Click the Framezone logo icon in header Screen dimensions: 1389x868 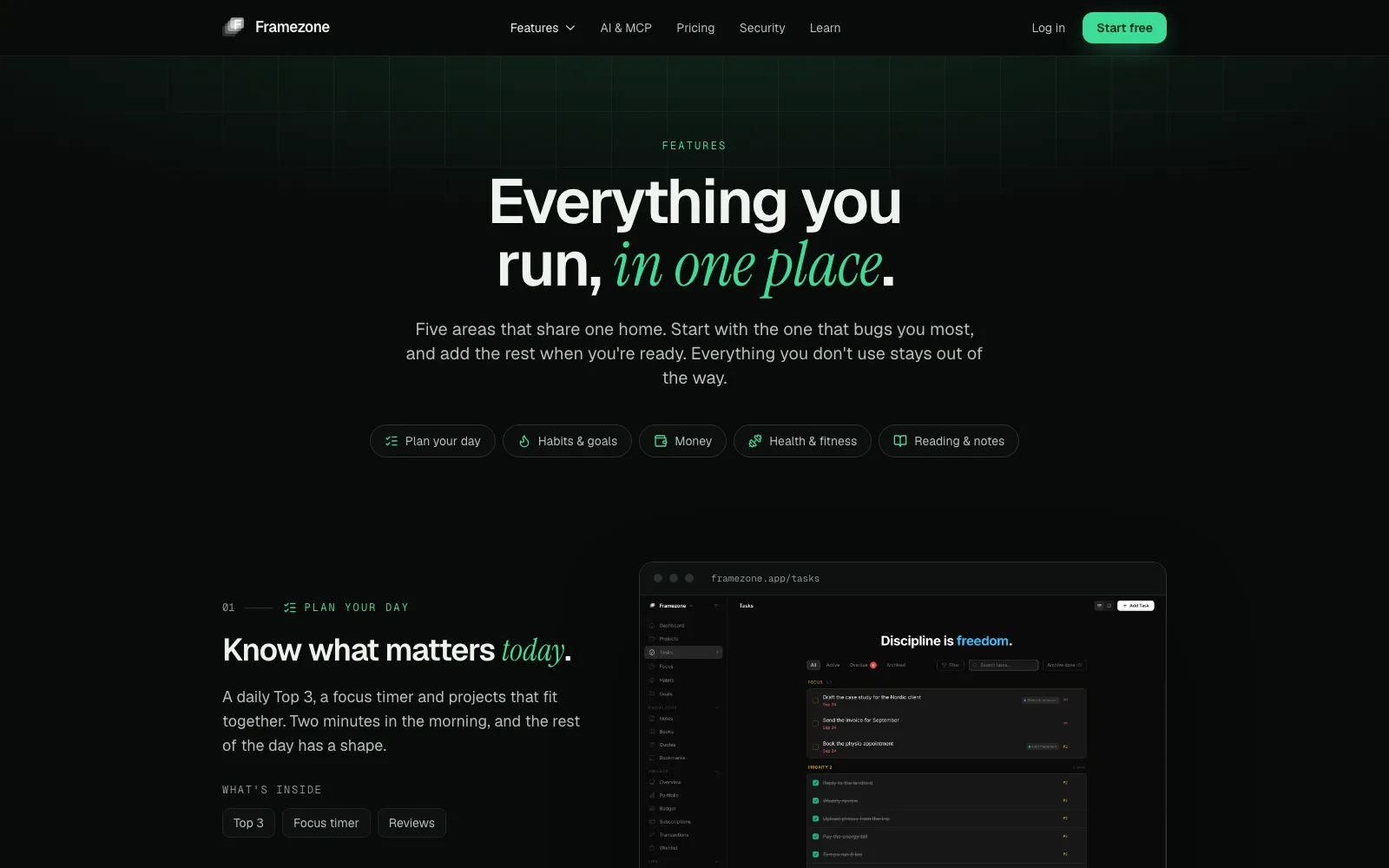[233, 27]
